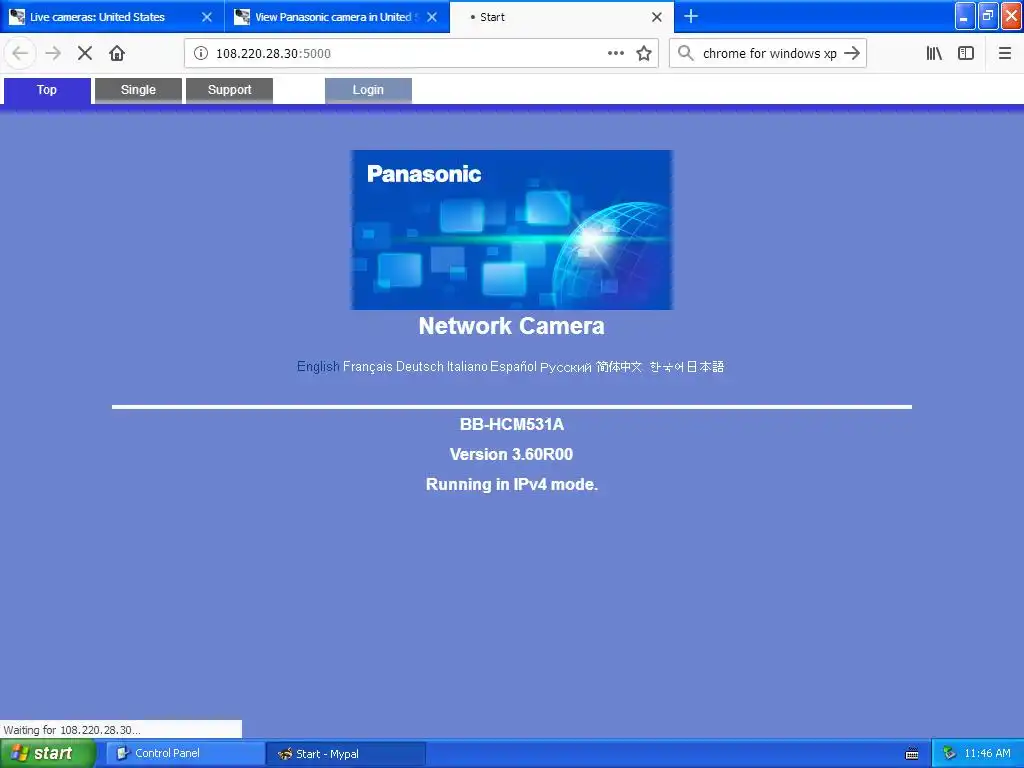Image resolution: width=1024 pixels, height=768 pixels.
Task: Bookmark this page with star icon
Action: [x=644, y=54]
